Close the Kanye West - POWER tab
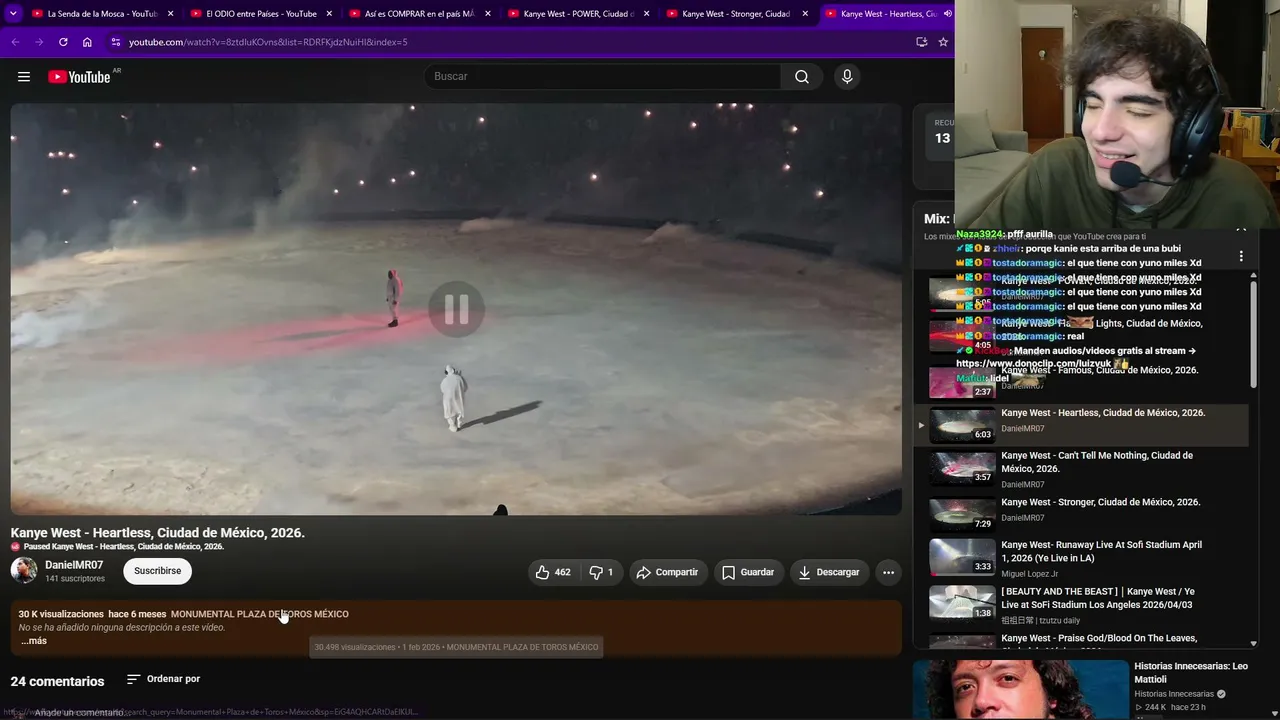This screenshot has width=1280, height=720. click(647, 14)
